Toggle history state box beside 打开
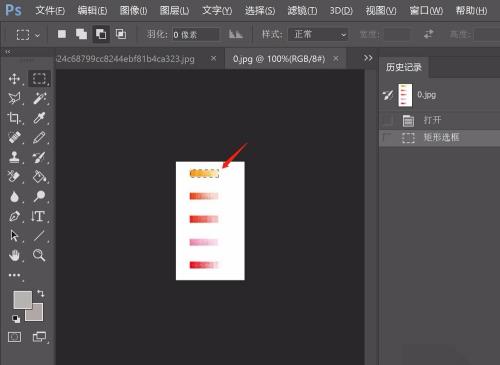 click(x=388, y=120)
